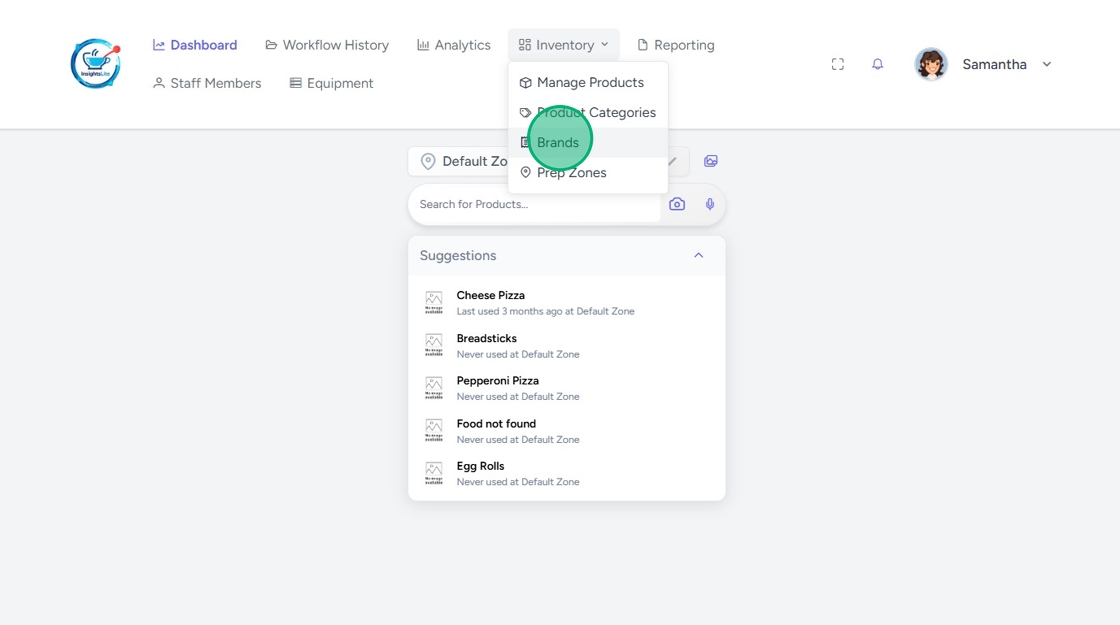Click the Egg Rolls placeholder image
This screenshot has width=1120, height=625.
point(434,473)
